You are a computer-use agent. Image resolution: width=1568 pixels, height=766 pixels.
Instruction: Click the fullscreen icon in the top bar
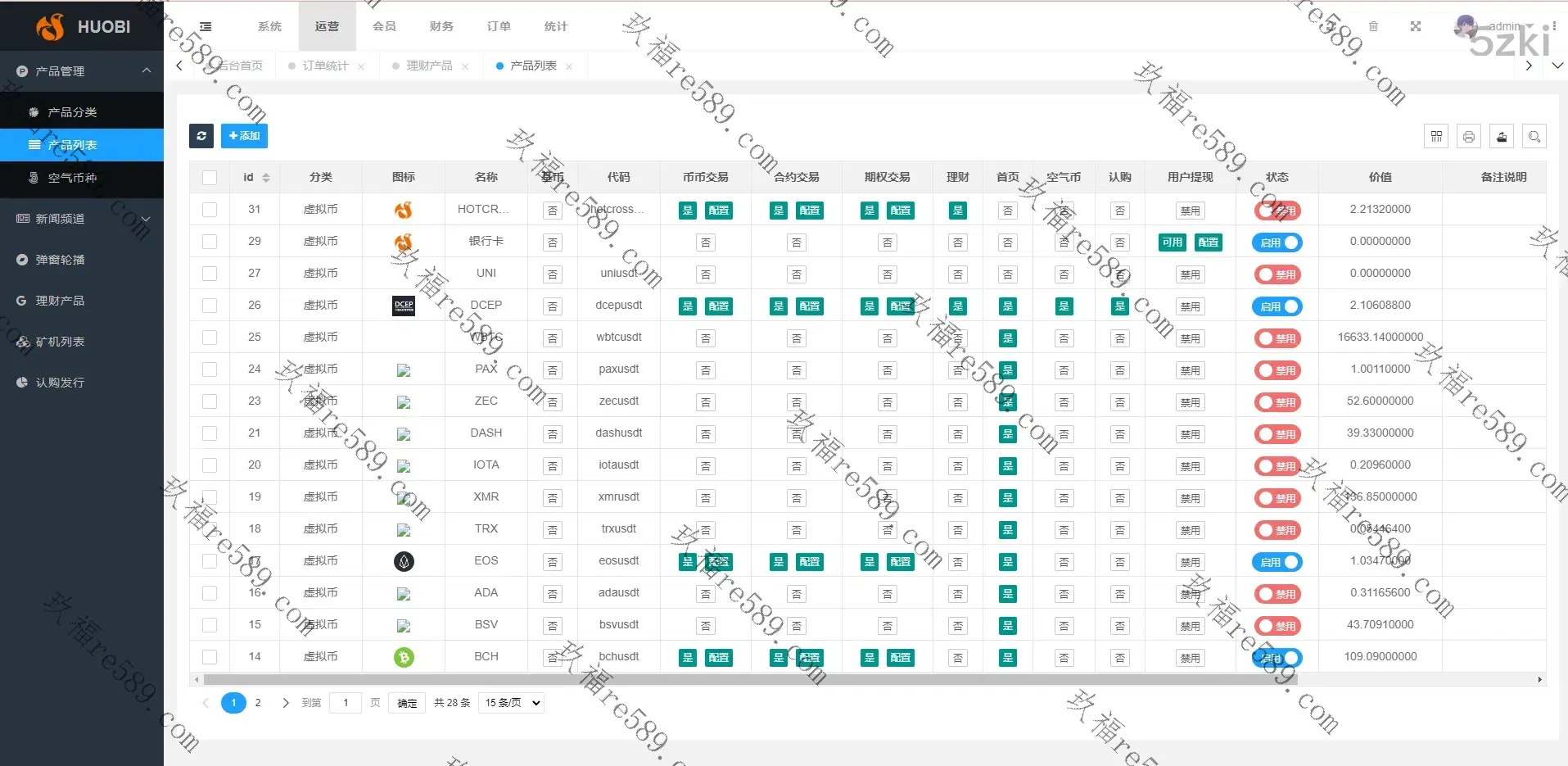(1416, 27)
